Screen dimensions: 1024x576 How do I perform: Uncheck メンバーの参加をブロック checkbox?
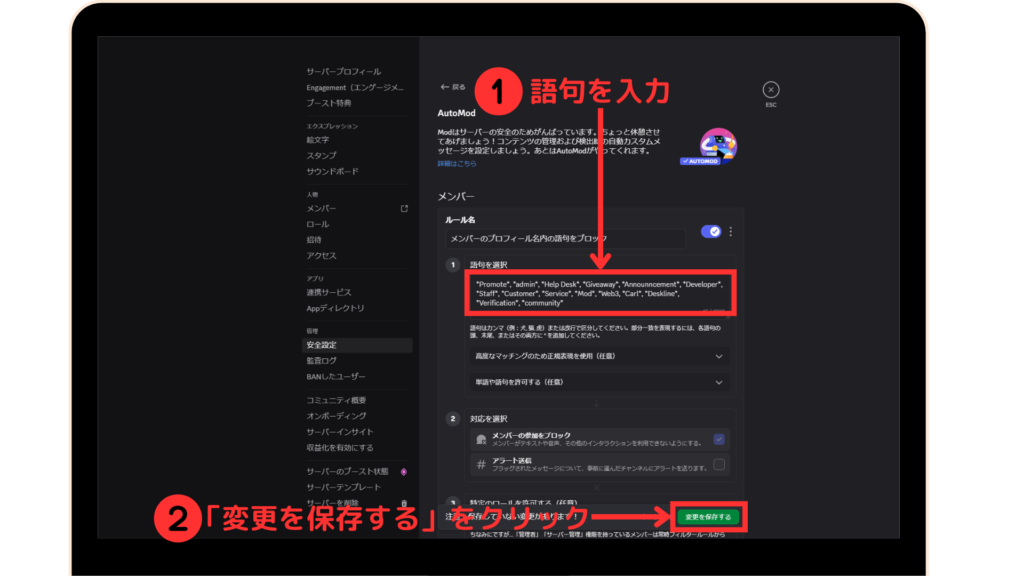[719, 439]
